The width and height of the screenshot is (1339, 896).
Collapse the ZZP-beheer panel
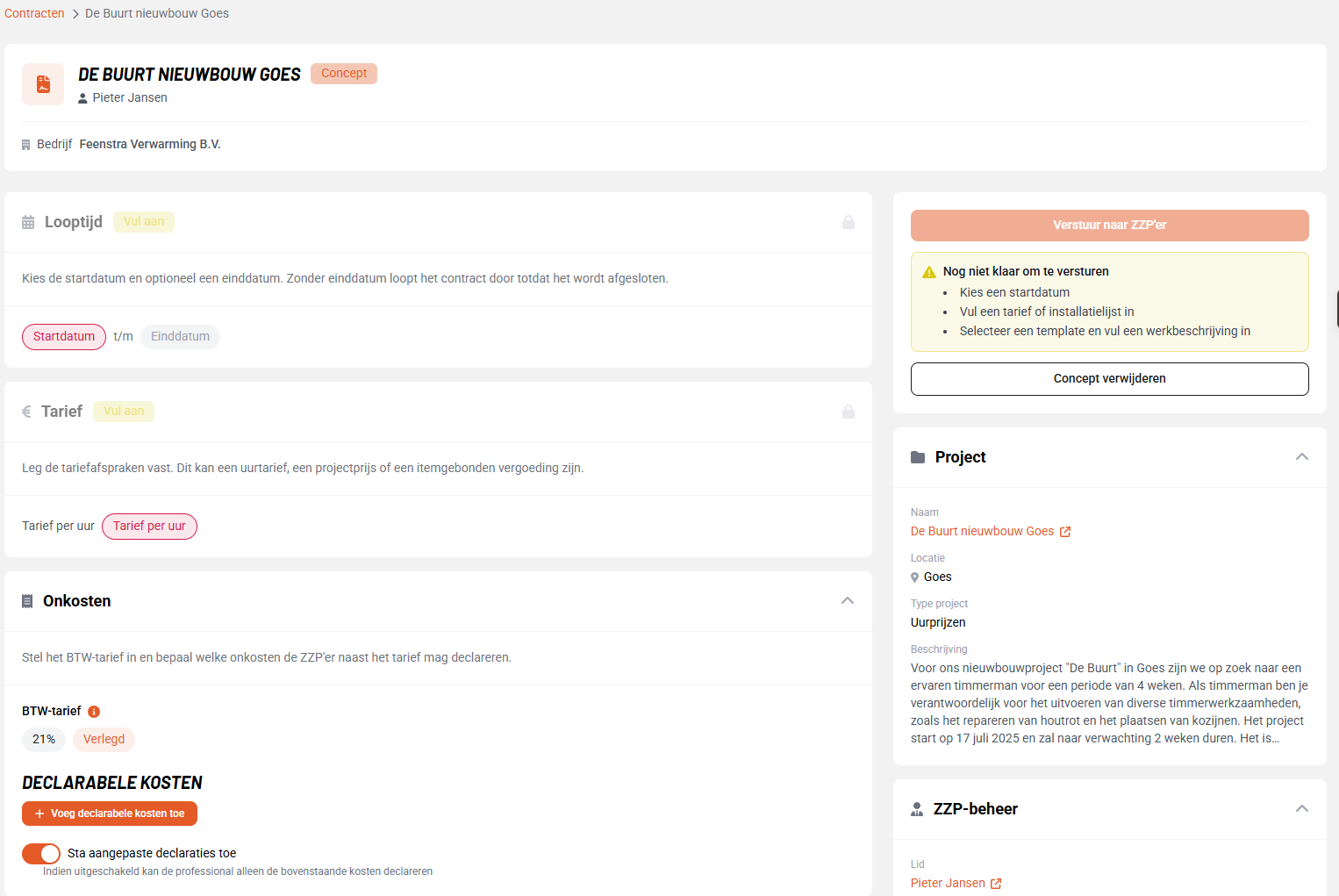(x=1302, y=809)
